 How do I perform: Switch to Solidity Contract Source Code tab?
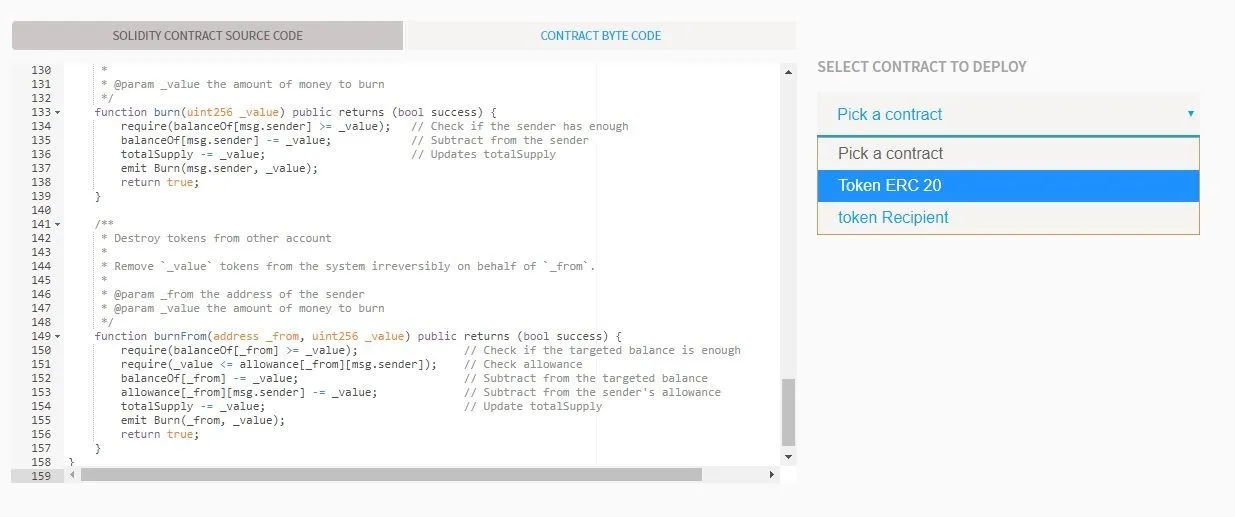[x=207, y=35]
